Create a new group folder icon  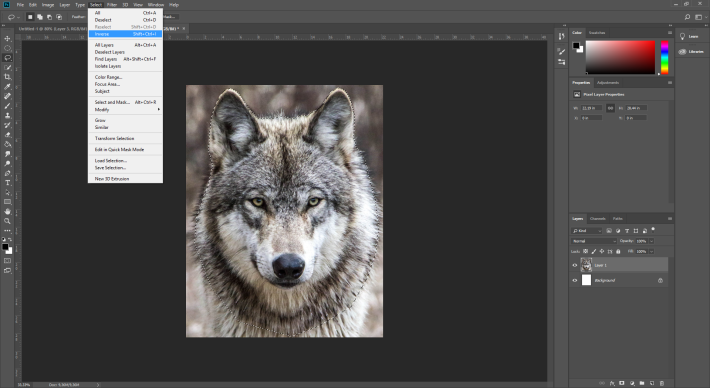click(x=642, y=383)
